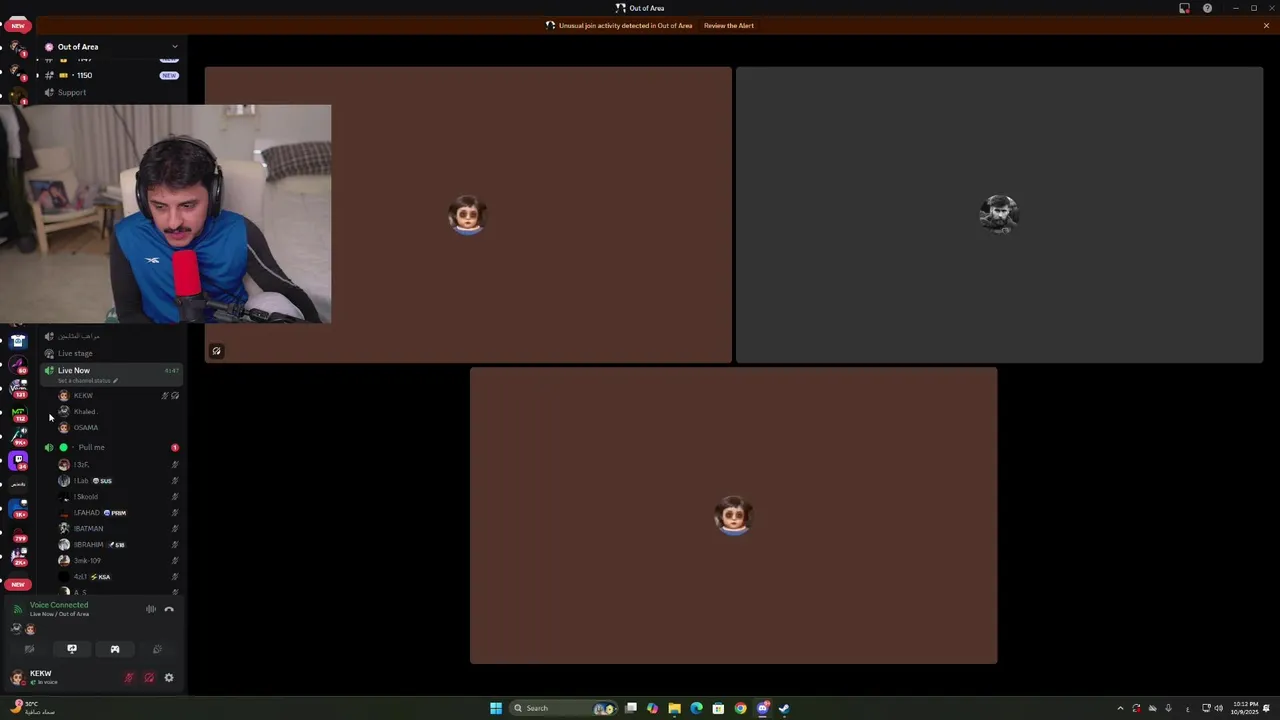Open the Twitch purple server icon

pos(18,460)
